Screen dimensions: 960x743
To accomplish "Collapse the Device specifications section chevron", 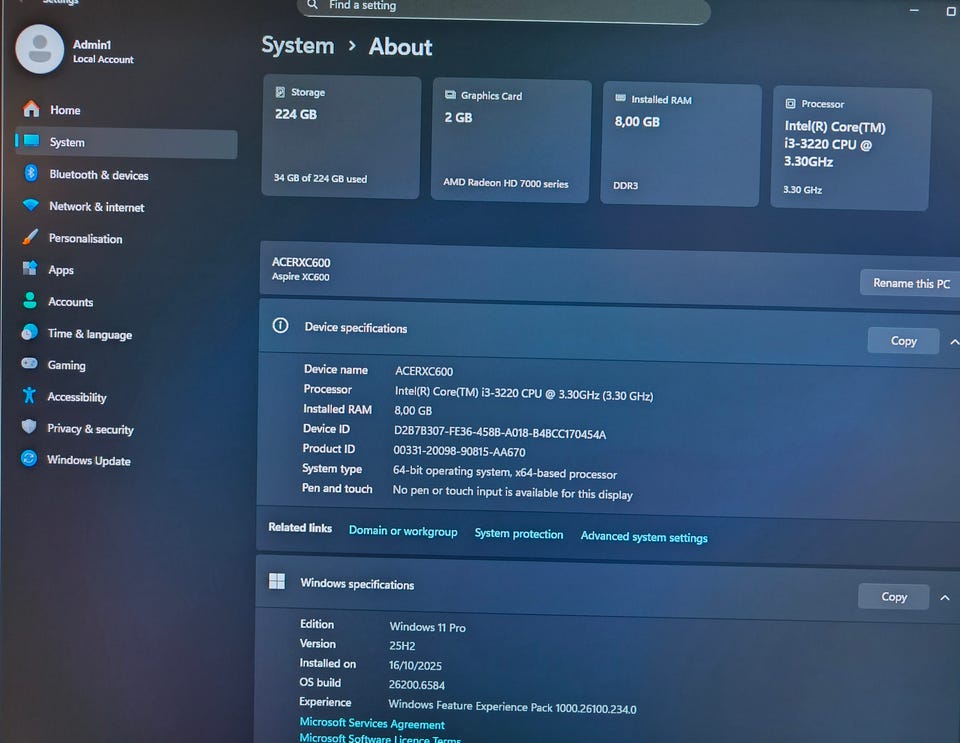I will coord(954,342).
